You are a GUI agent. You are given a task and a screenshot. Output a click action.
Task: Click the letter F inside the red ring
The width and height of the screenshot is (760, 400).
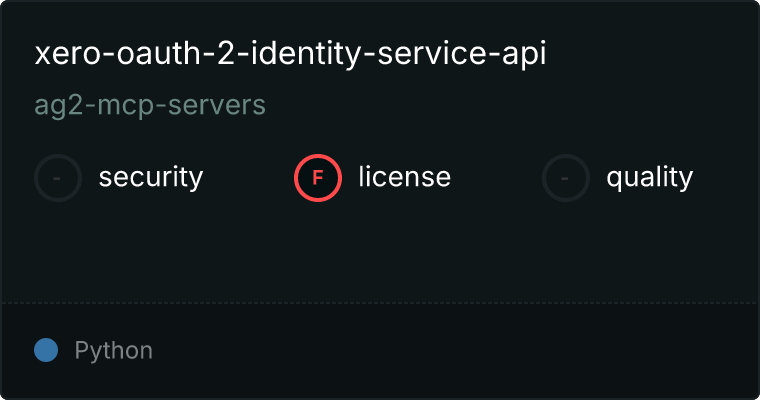point(318,178)
